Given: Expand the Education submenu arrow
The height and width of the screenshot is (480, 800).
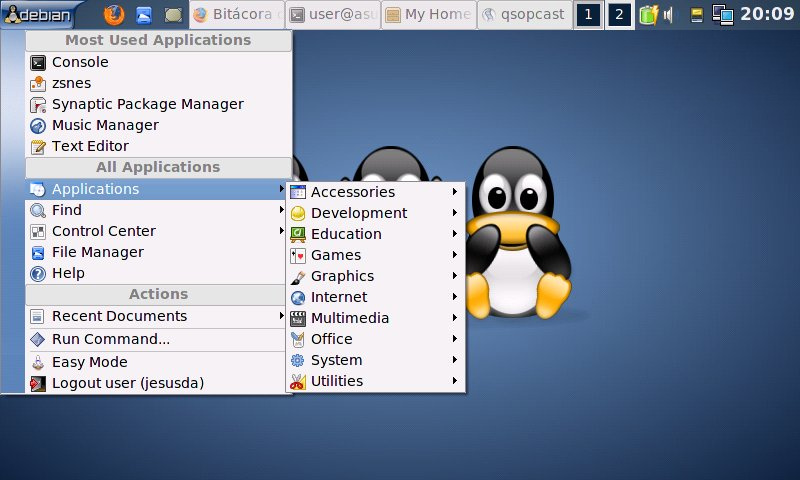Looking at the screenshot, I should coord(455,234).
